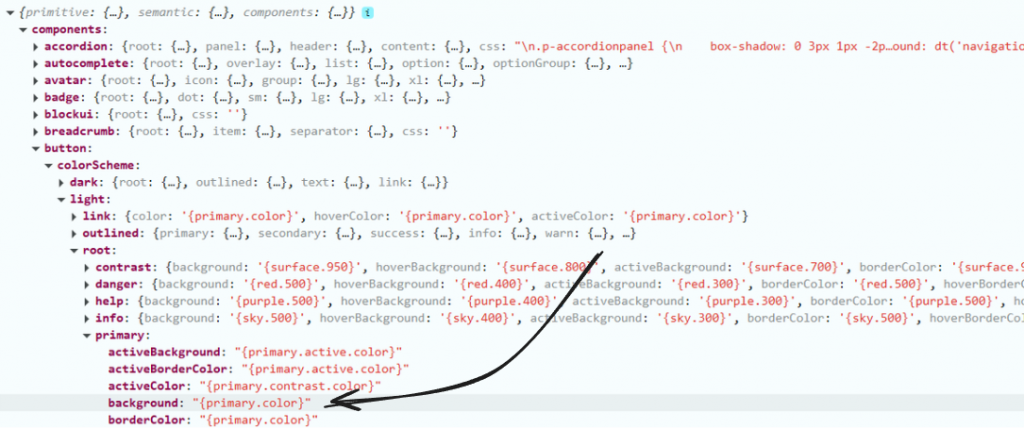Expand the help entry
The image size is (1024, 428).
87,301
